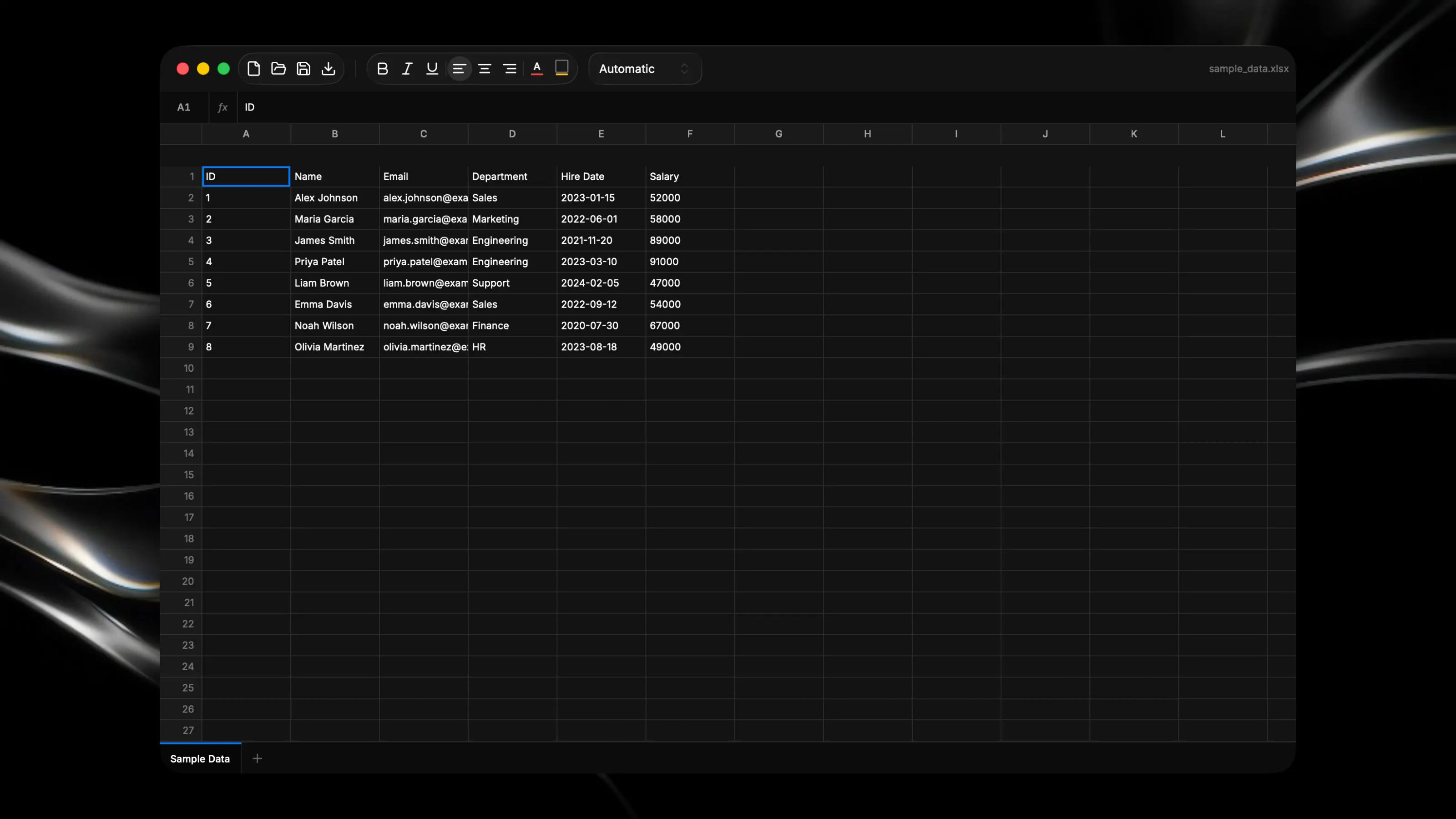
Task: Open the text color picker
Action: point(537,68)
